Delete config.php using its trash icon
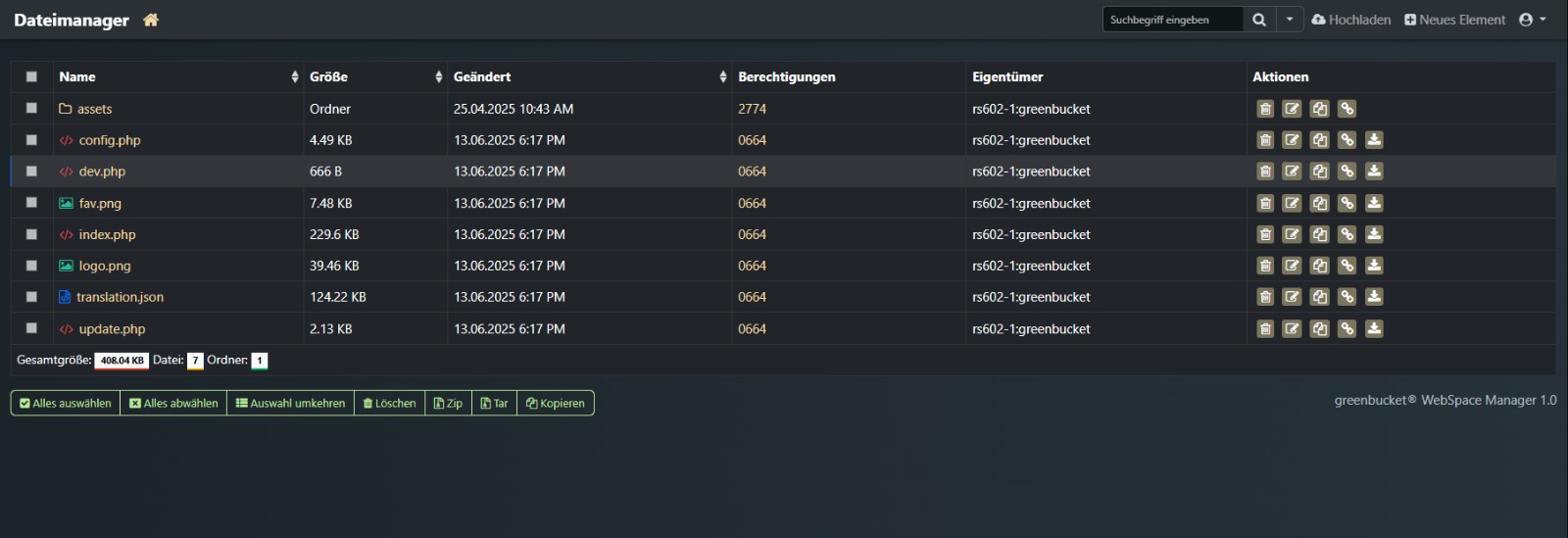This screenshot has height=538, width=1568. coord(1265,140)
